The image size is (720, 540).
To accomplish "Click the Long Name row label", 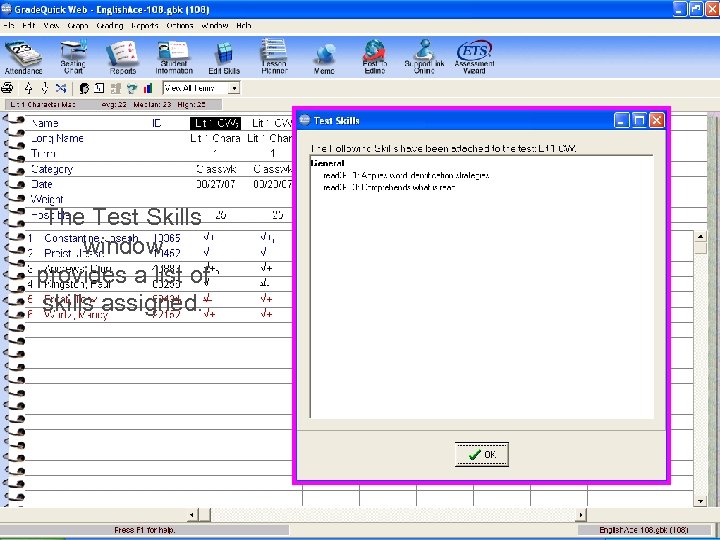I will pyautogui.click(x=57, y=138).
